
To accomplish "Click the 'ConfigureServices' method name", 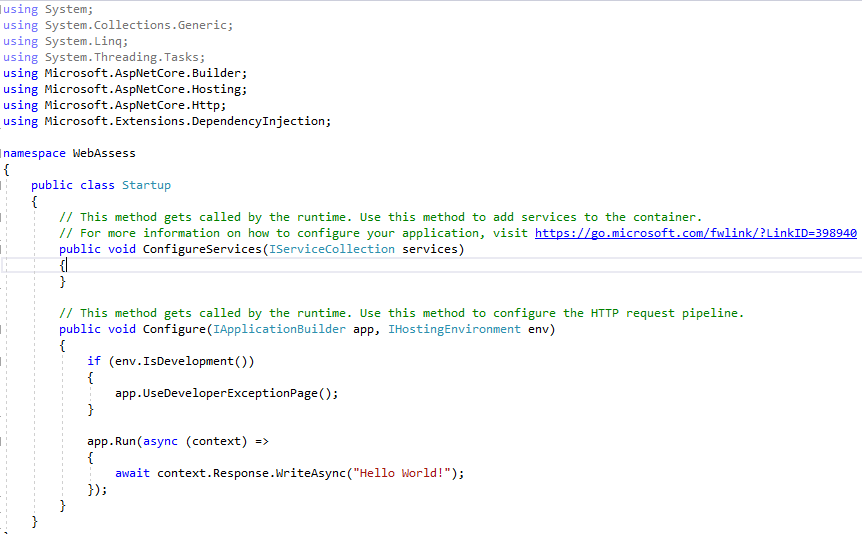I will click(x=202, y=249).
